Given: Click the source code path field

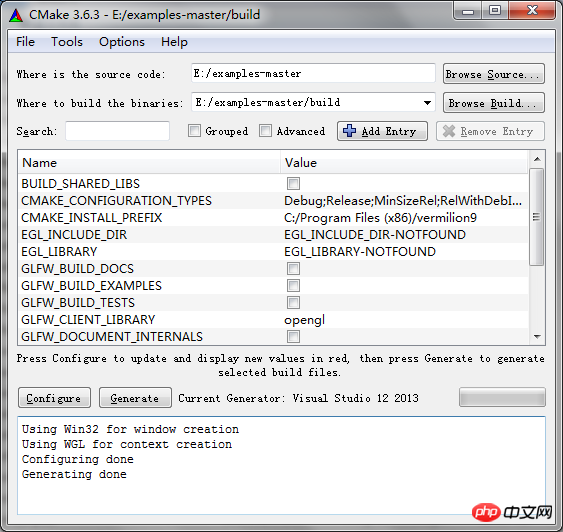Looking at the screenshot, I should (313, 74).
